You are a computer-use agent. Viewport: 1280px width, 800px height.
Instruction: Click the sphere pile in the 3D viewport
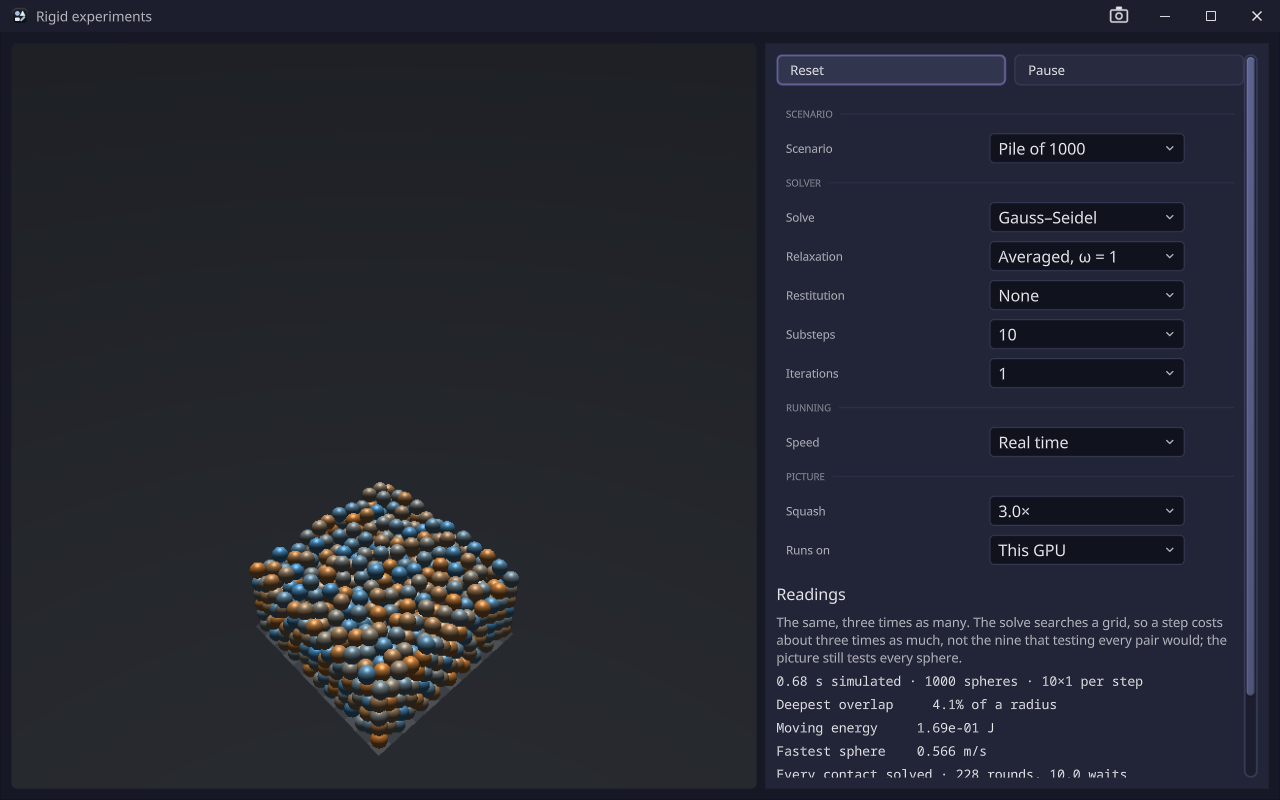coord(383,617)
